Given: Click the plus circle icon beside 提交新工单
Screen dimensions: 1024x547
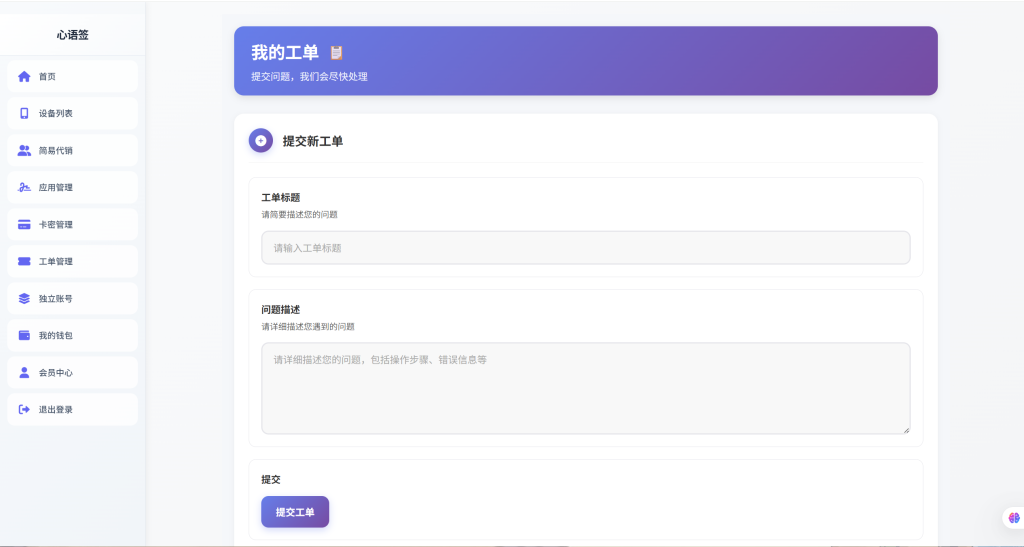Looking at the screenshot, I should tap(261, 140).
